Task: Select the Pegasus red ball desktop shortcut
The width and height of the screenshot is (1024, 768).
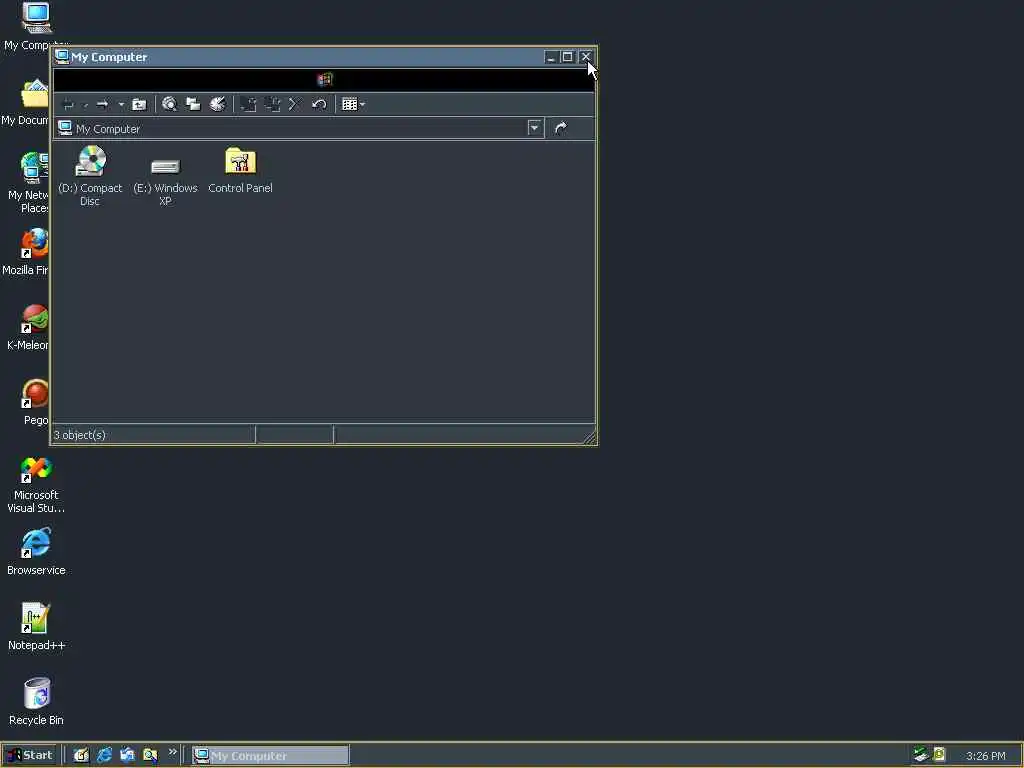Action: 35,402
